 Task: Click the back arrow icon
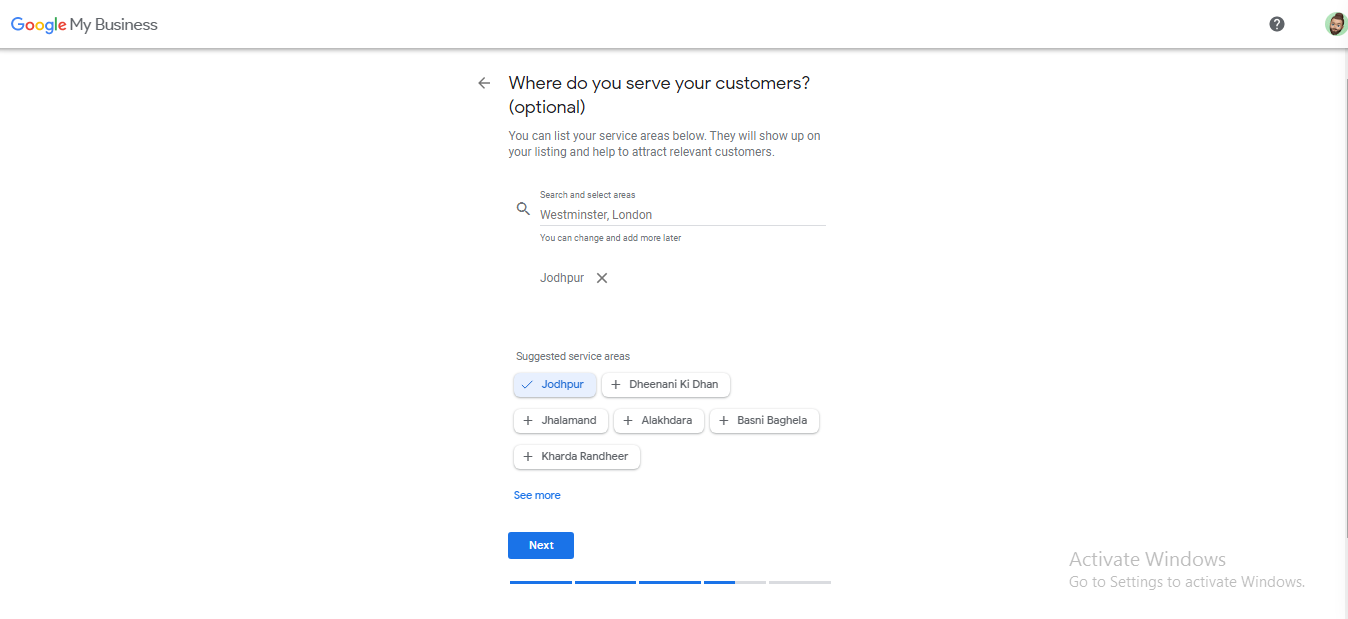(484, 83)
